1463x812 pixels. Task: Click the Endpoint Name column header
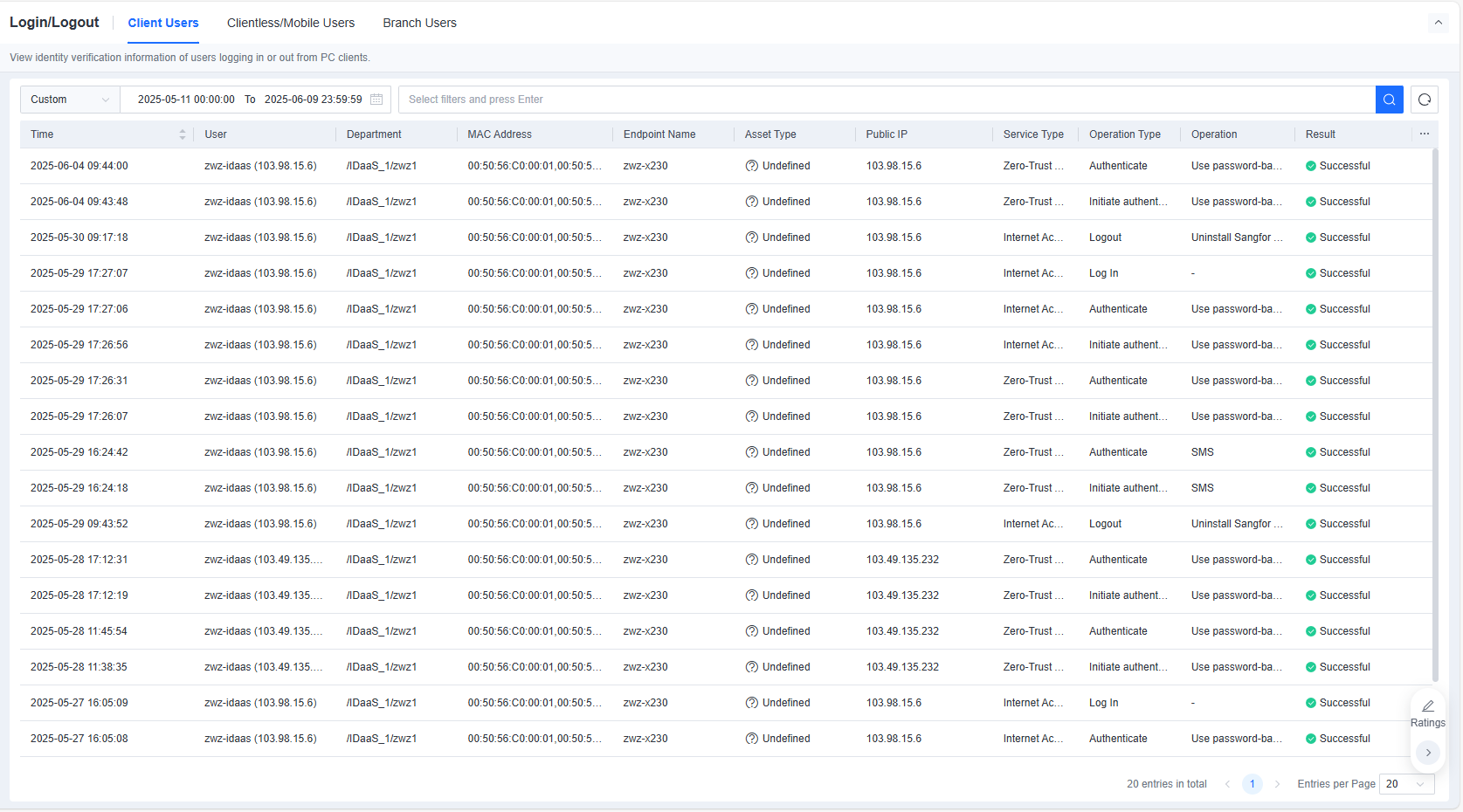pyautogui.click(x=659, y=134)
